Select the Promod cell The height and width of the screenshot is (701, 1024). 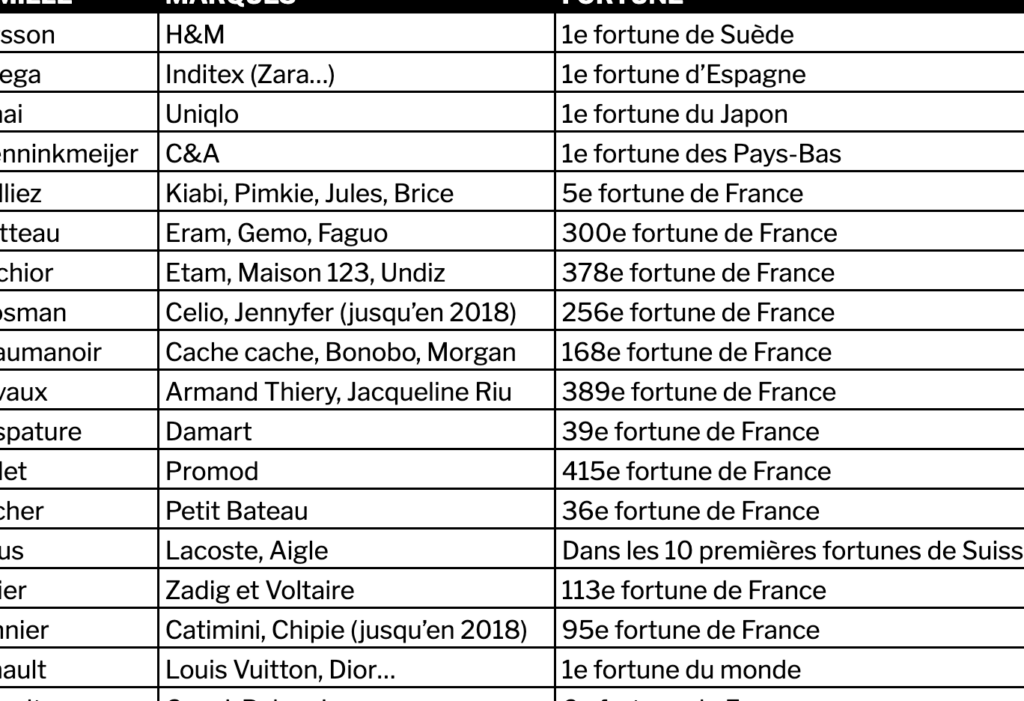357,470
